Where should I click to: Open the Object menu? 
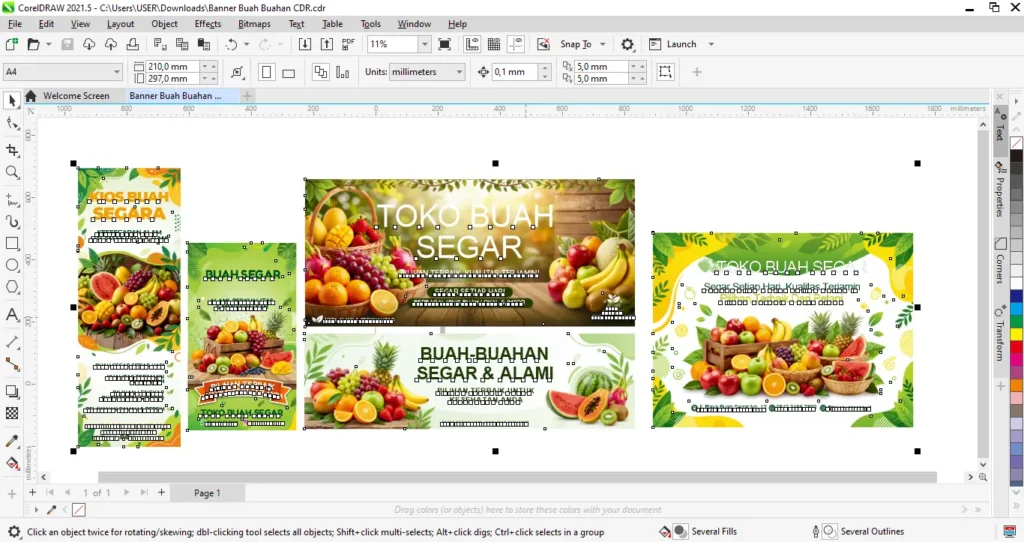click(164, 24)
